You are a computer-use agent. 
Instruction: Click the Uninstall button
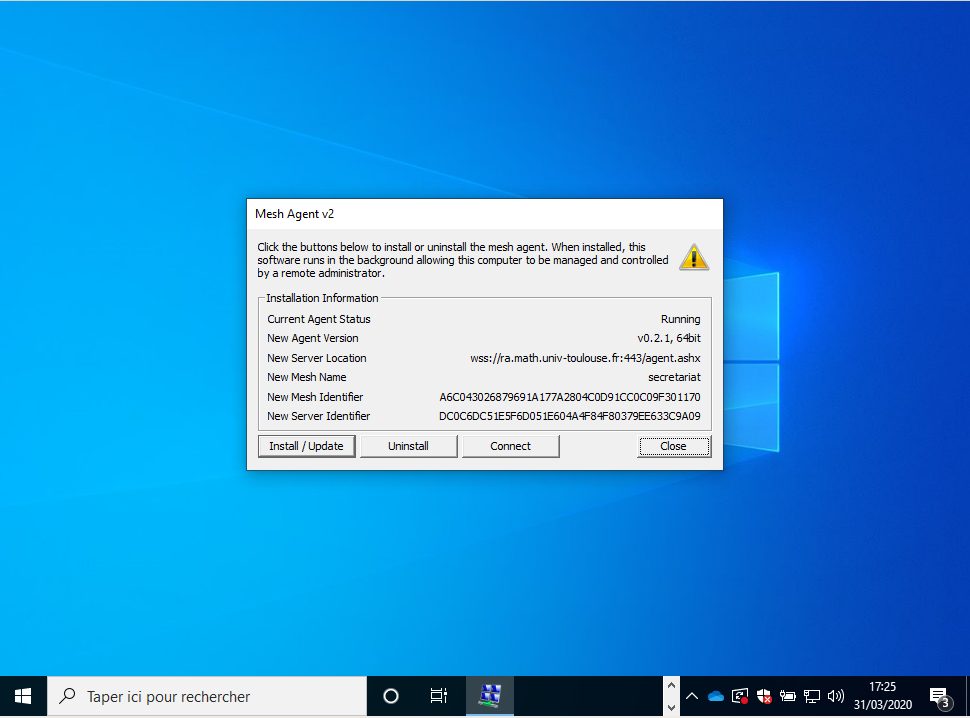(x=408, y=446)
